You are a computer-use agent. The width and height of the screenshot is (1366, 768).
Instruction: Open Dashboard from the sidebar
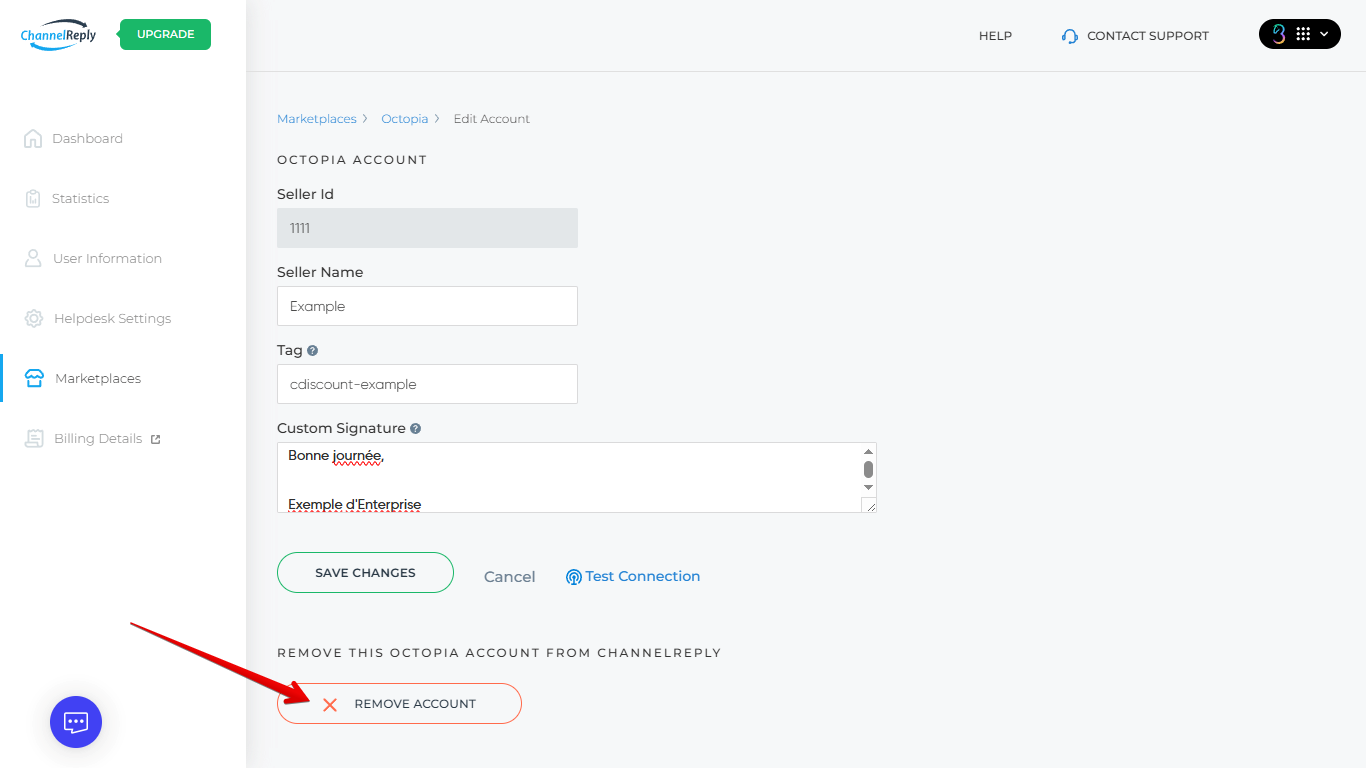[87, 139]
